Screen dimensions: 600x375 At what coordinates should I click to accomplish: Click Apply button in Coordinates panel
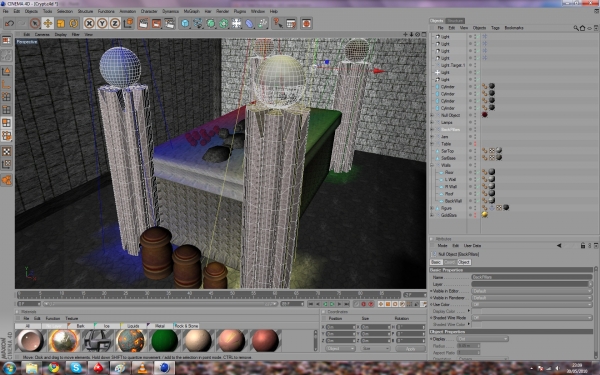coord(411,349)
